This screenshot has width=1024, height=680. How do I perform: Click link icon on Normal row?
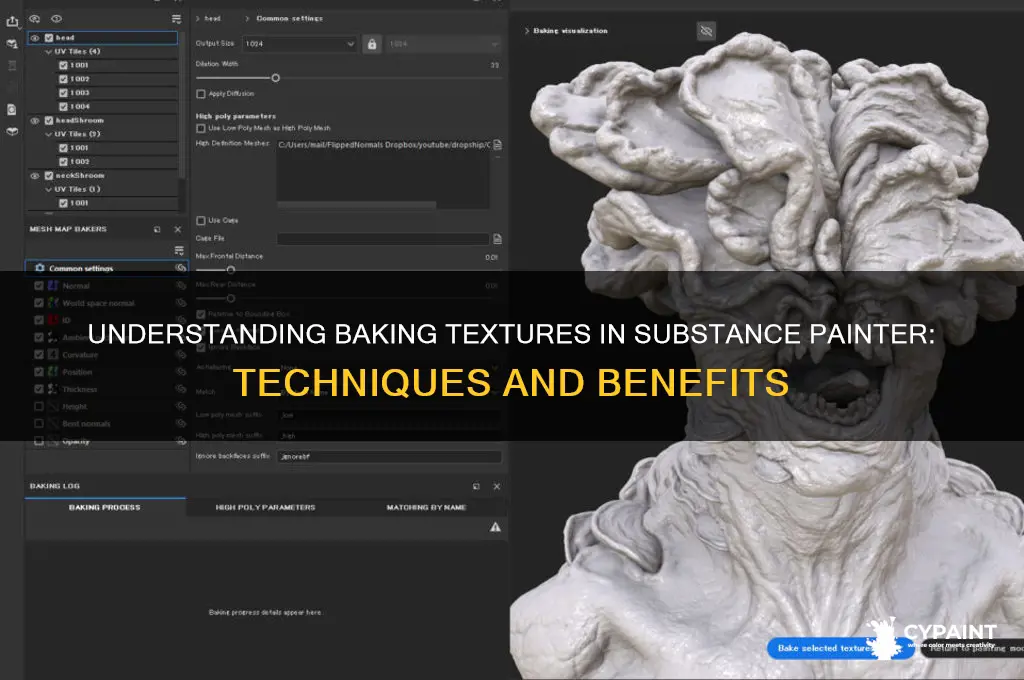181,286
